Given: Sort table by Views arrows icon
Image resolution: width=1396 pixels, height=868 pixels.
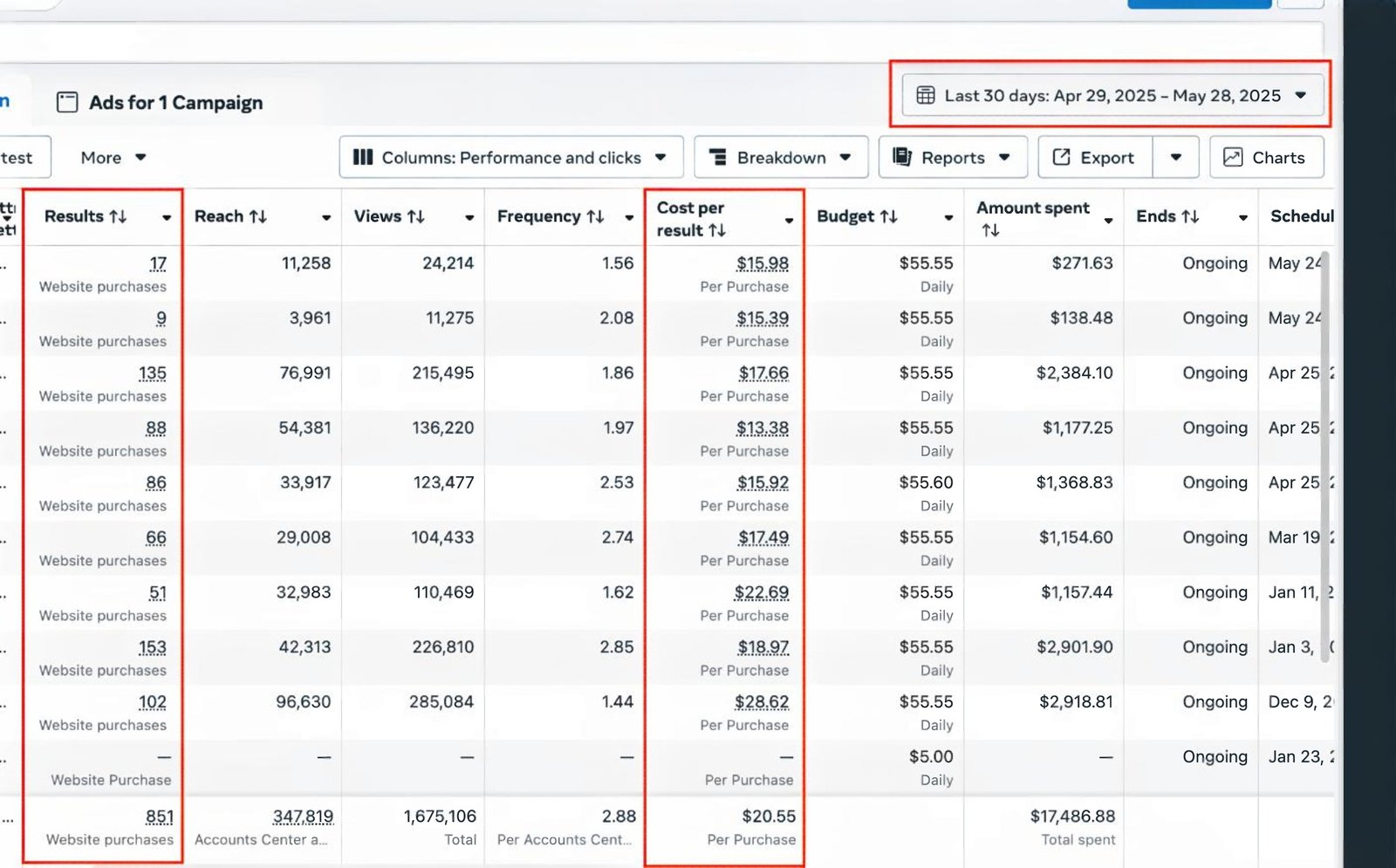Looking at the screenshot, I should (416, 216).
